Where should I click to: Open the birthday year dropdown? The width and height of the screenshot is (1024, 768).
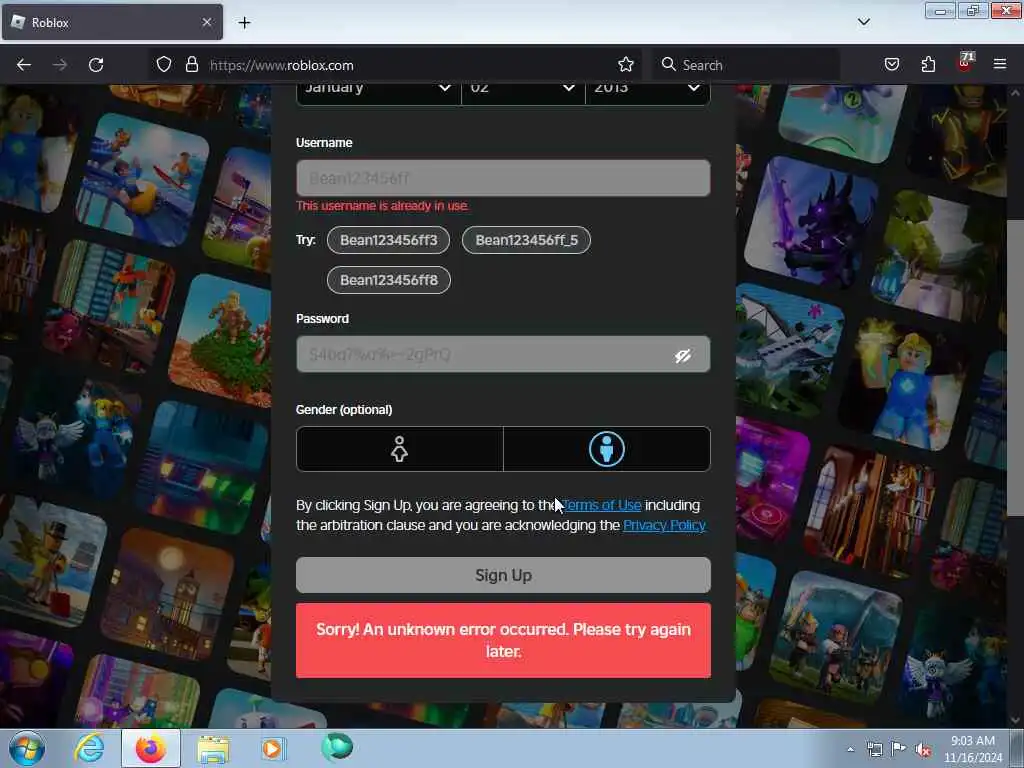point(648,93)
